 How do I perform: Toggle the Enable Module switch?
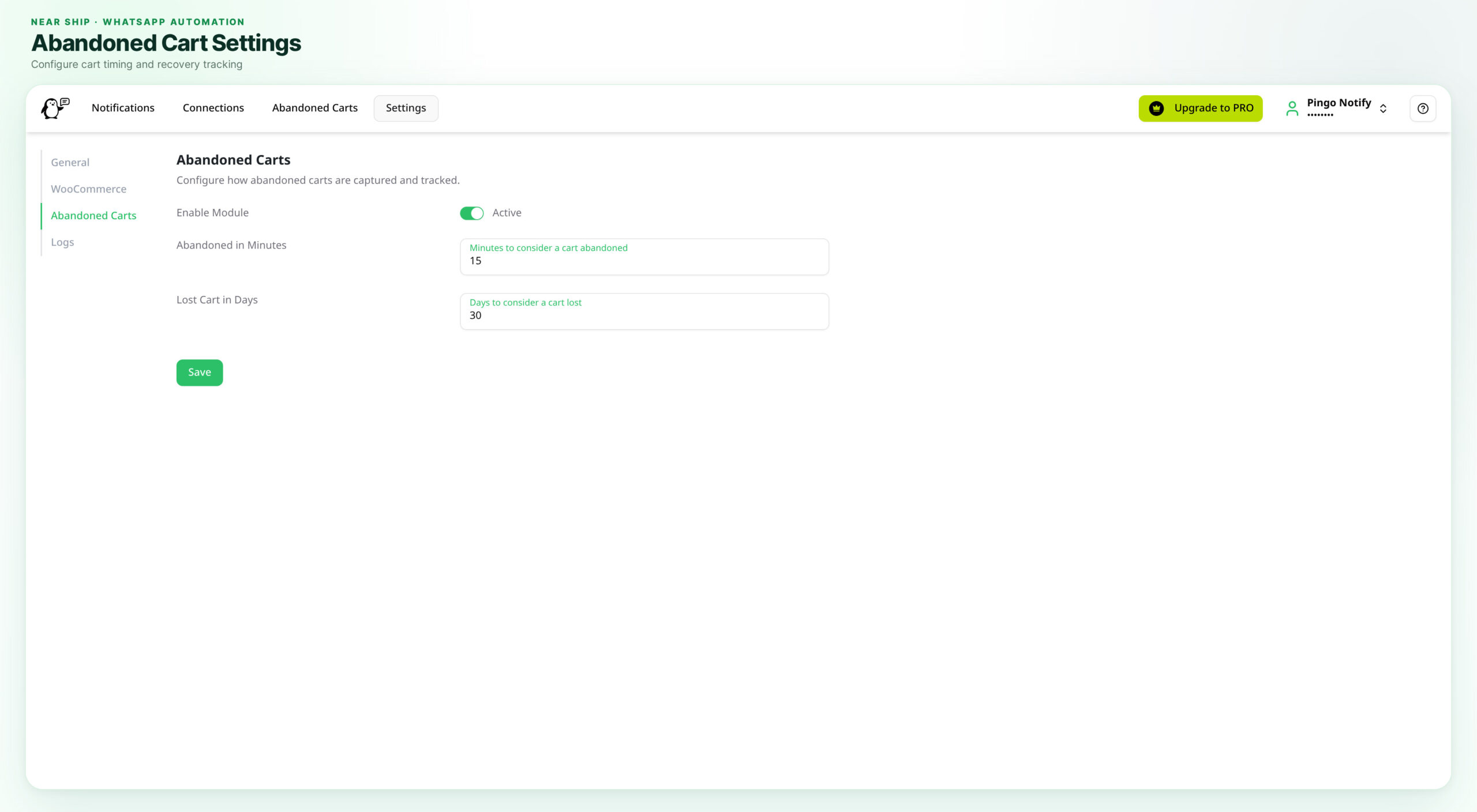point(471,213)
